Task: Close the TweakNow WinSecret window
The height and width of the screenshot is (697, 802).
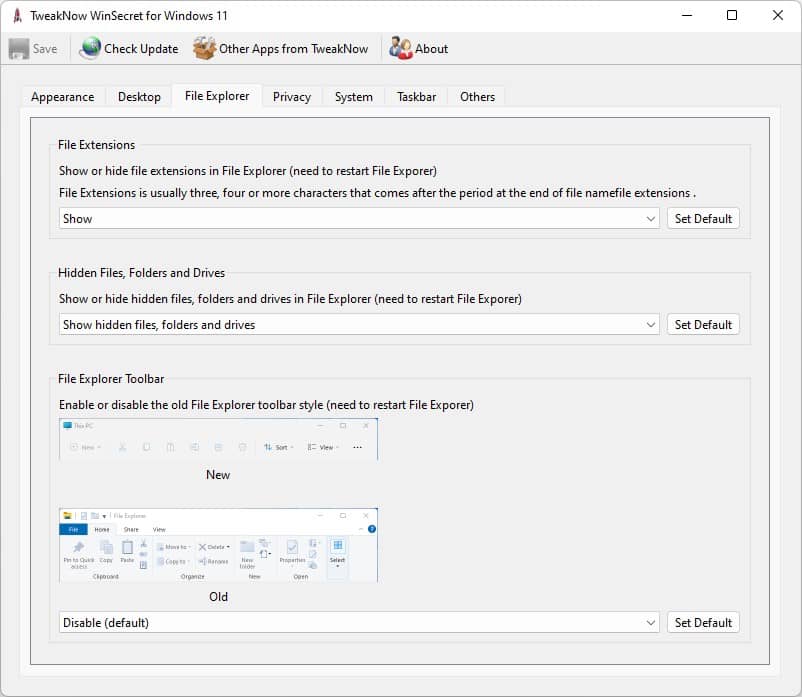Action: [777, 15]
